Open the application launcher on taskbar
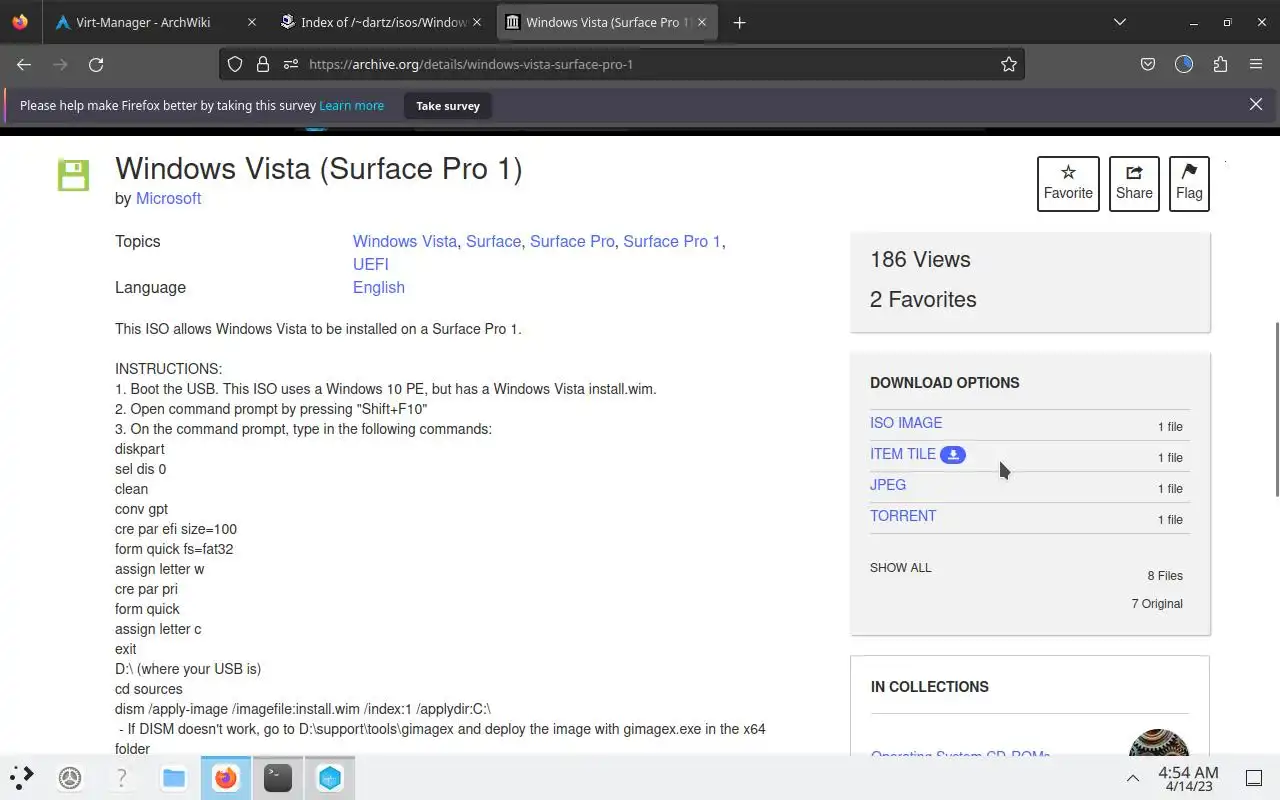This screenshot has height=800, width=1280. click(x=21, y=777)
